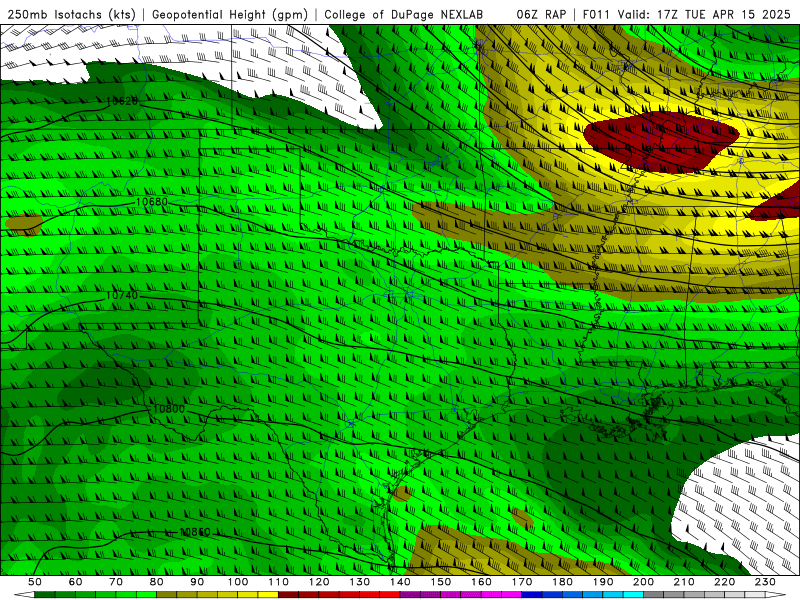This screenshot has width=800, height=600.
Task: Click the 130 value on the color scale
Action: click(359, 582)
